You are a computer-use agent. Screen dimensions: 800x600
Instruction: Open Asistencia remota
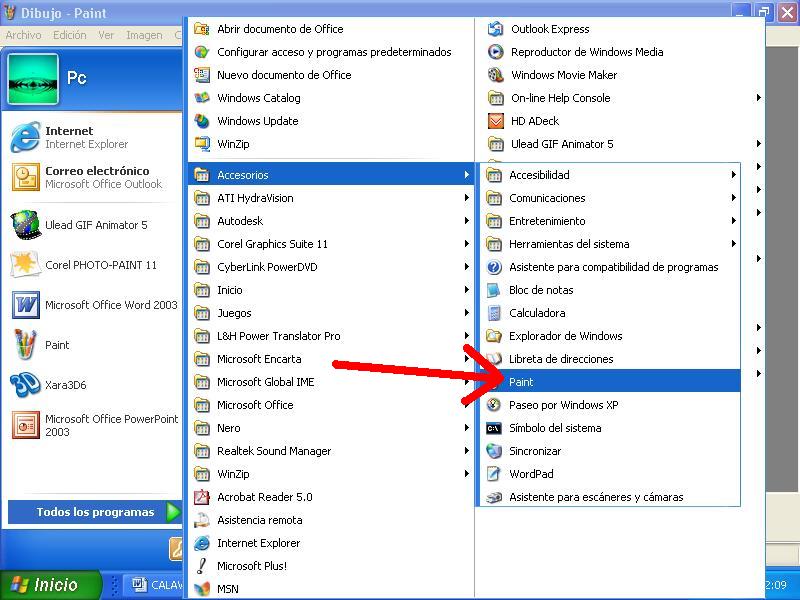[x=331, y=519]
